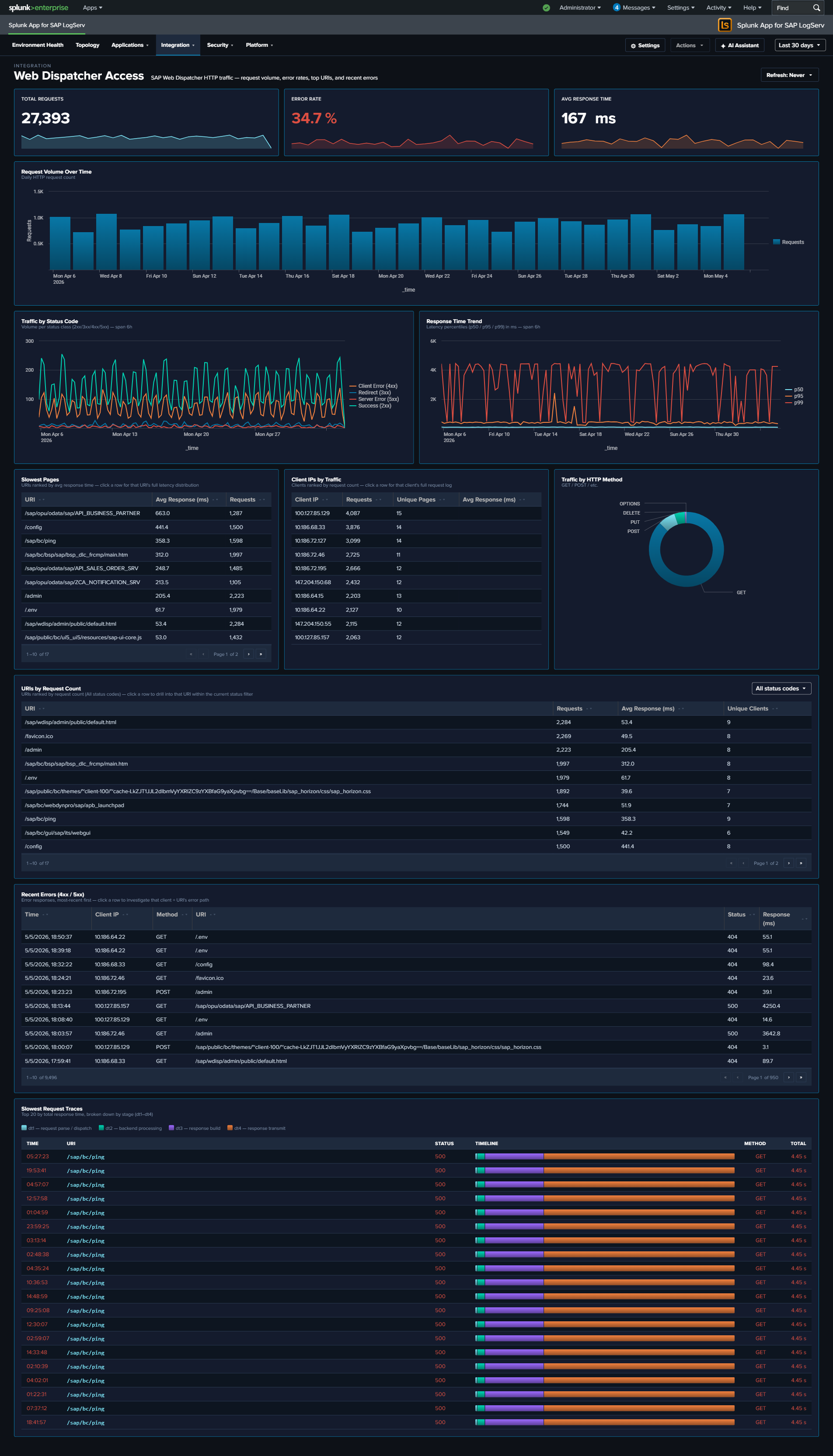Image resolution: width=833 pixels, height=1456 pixels.
Task: Click the green health status check icon
Action: pyautogui.click(x=546, y=7)
